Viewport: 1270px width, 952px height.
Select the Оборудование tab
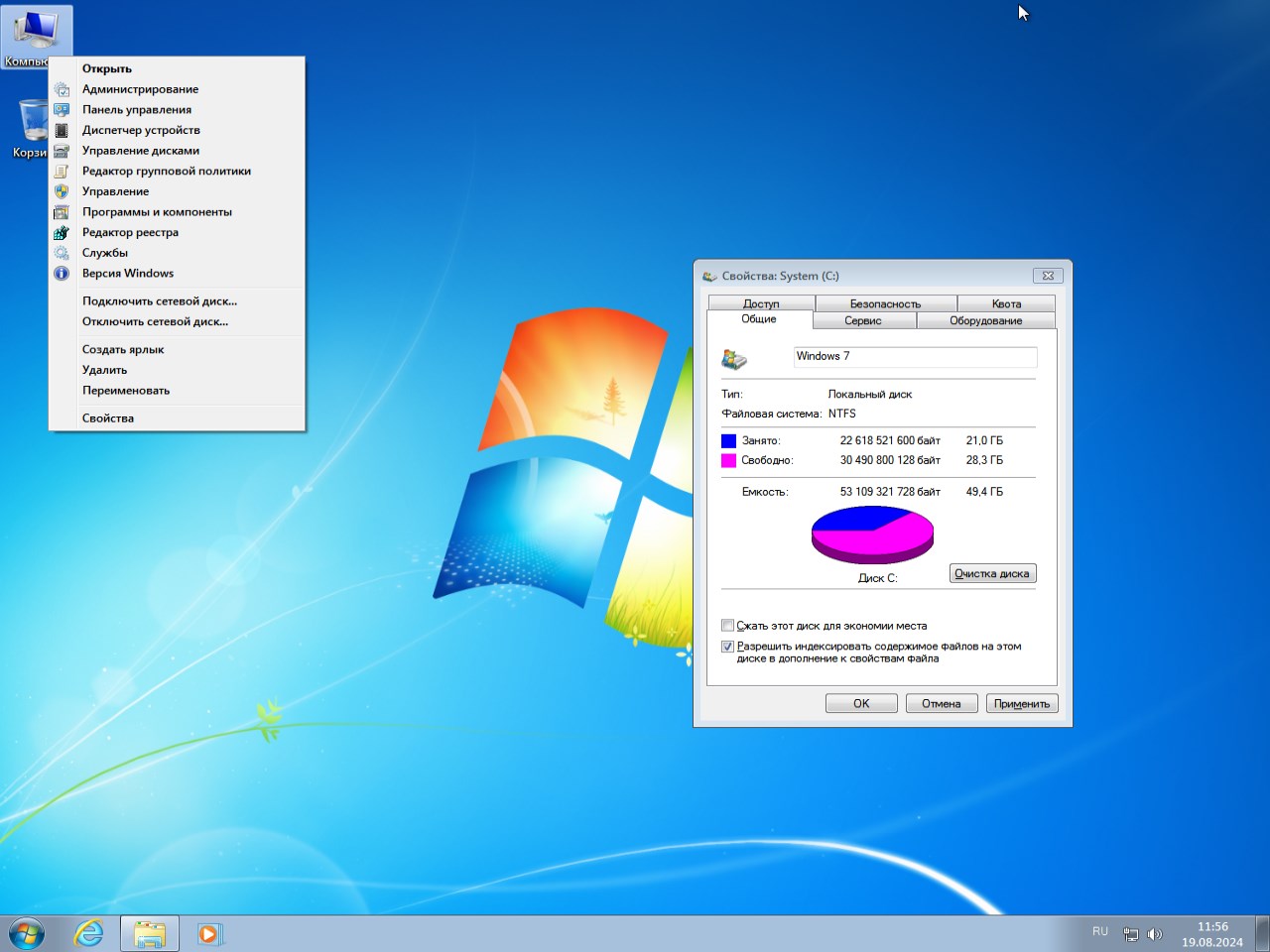985,320
